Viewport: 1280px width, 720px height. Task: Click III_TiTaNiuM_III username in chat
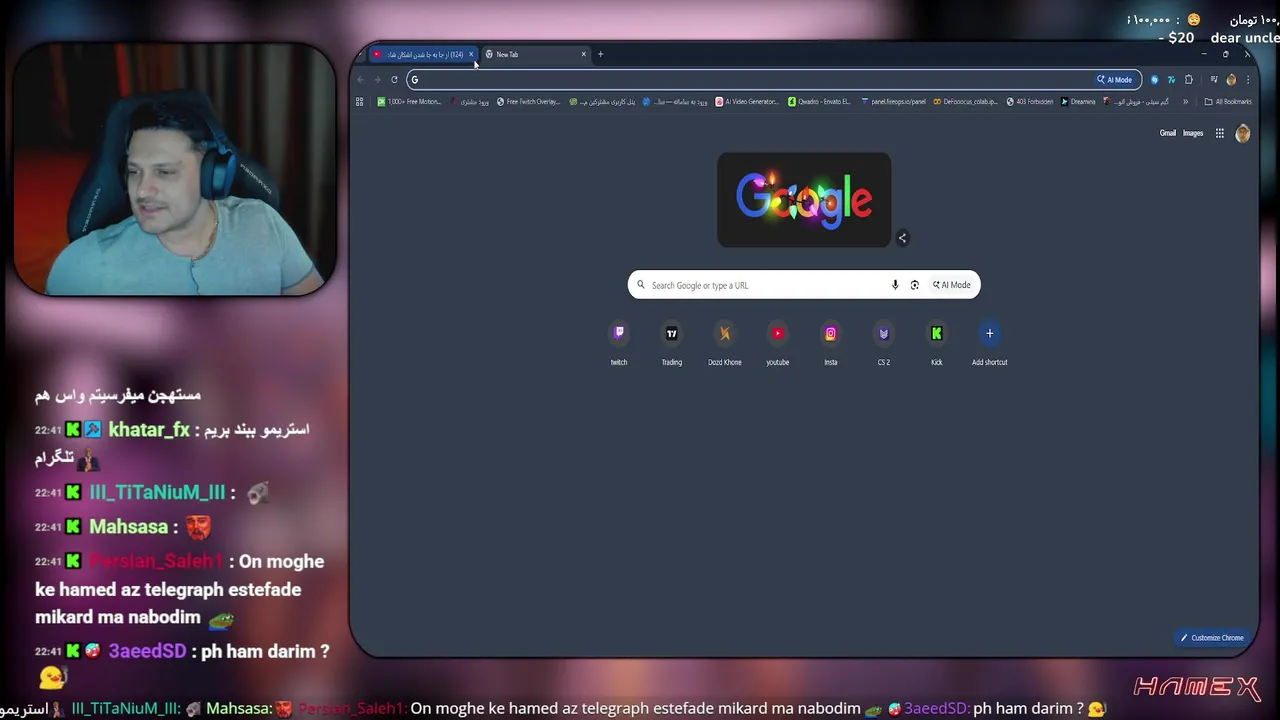[157, 493]
